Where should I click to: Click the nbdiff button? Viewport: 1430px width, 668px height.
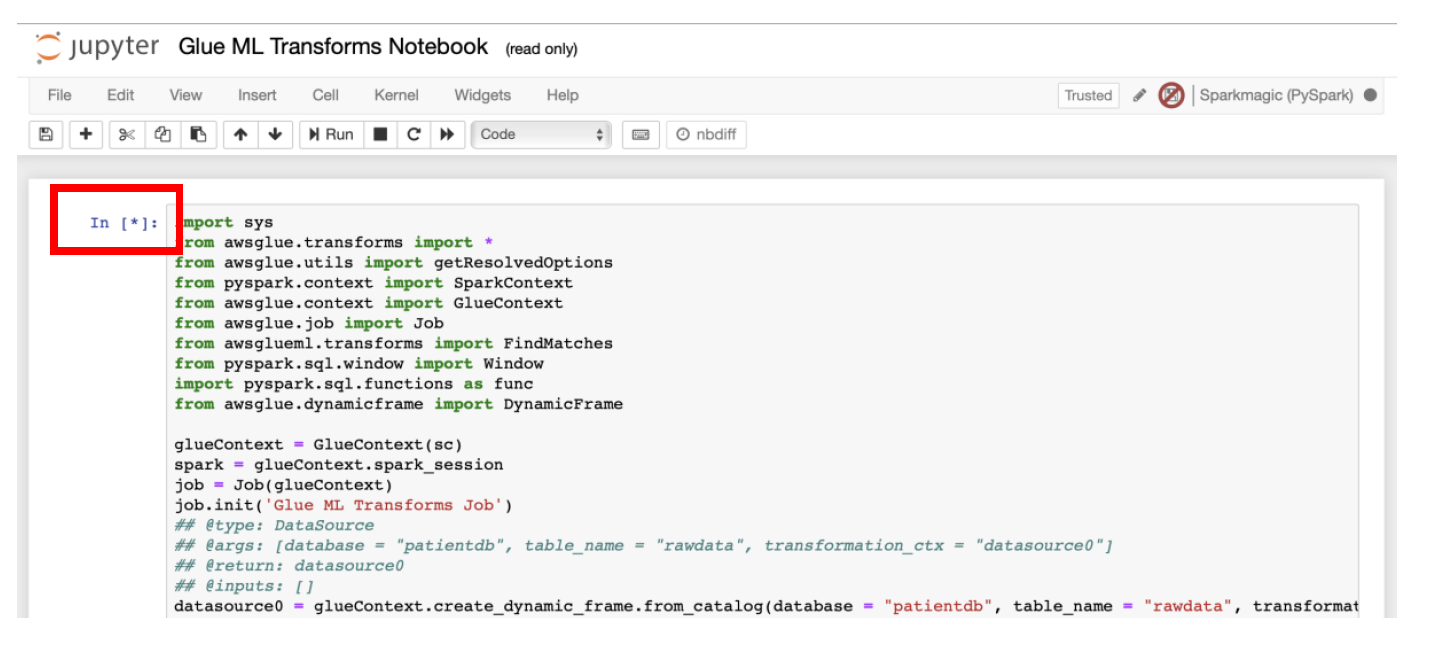point(706,134)
